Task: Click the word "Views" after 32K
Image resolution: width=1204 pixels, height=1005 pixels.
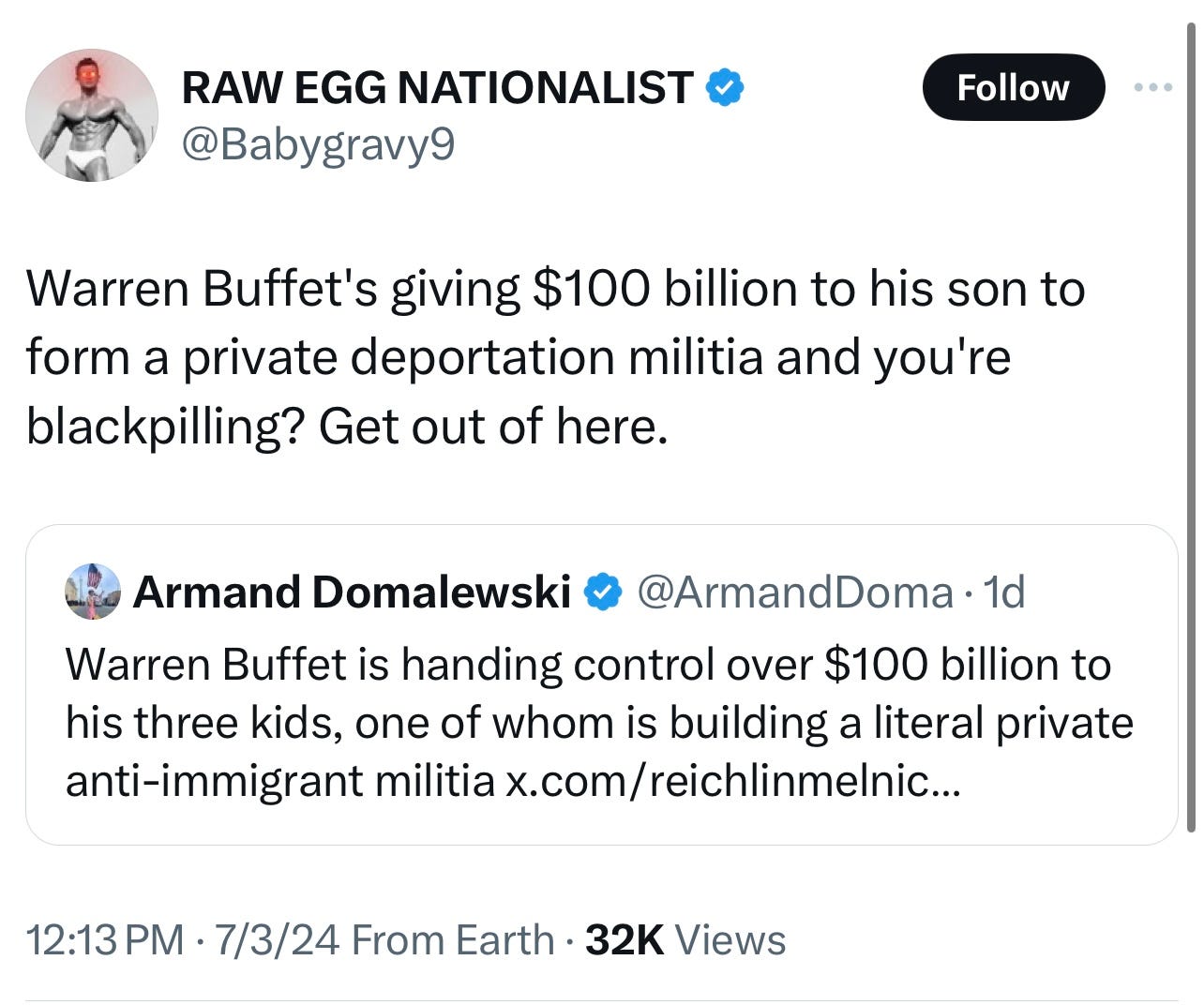Action: (730, 940)
